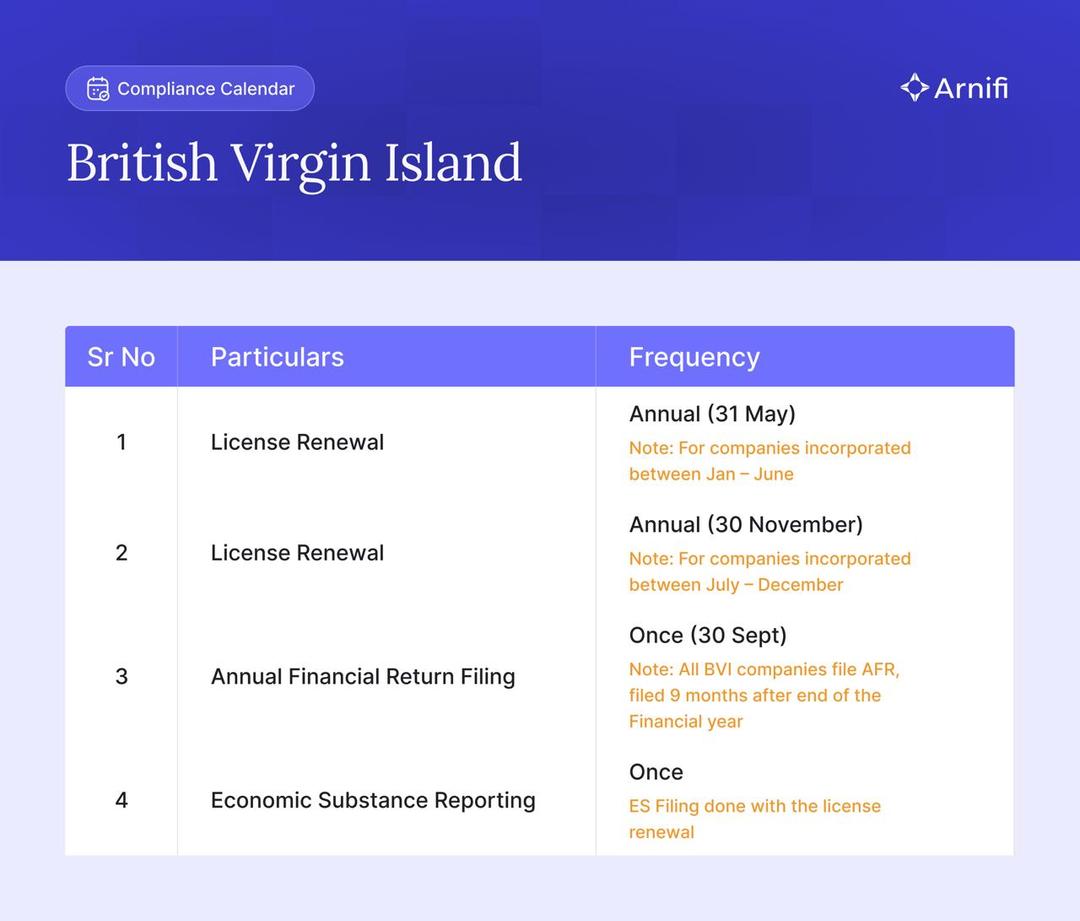Screen dimensions: 1080x921
Task: Select the Frequency column header
Action: [694, 357]
